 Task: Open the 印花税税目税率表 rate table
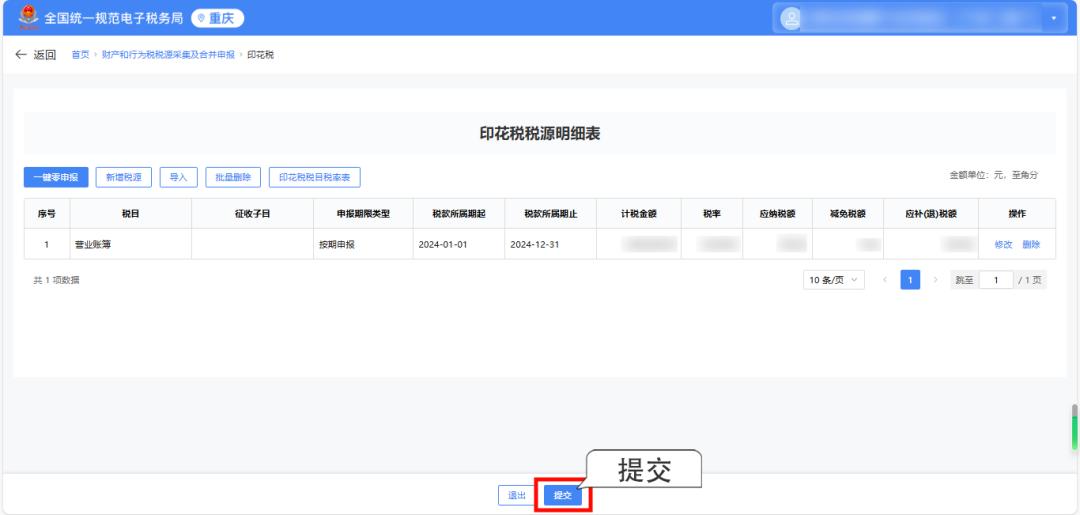click(x=314, y=177)
